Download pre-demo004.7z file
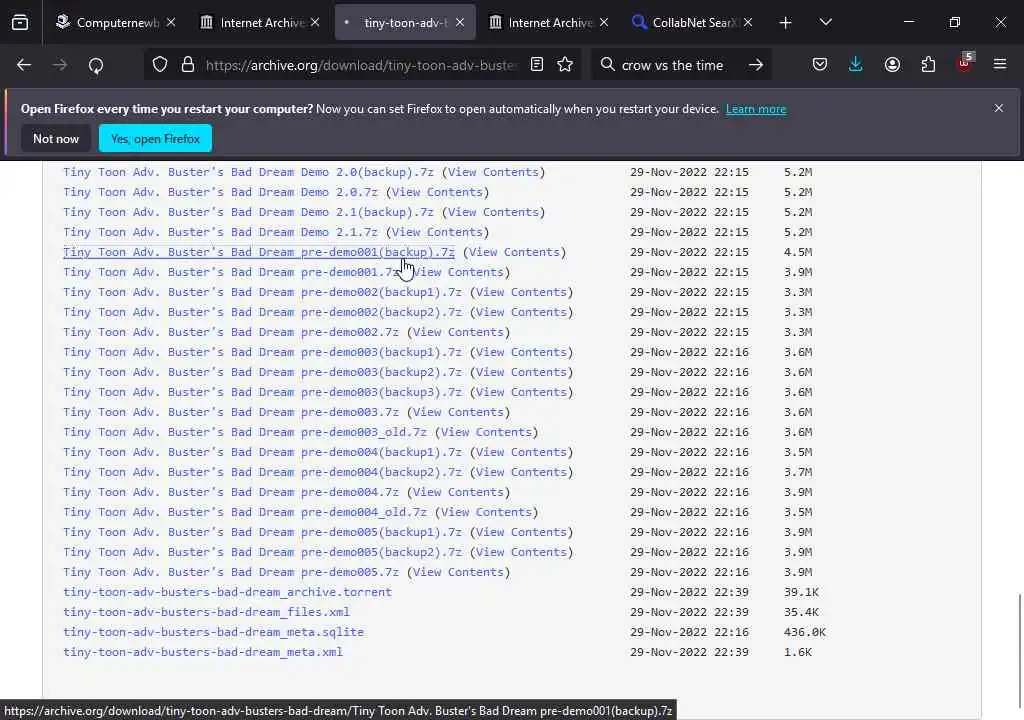The width and height of the screenshot is (1024, 720). point(231,492)
